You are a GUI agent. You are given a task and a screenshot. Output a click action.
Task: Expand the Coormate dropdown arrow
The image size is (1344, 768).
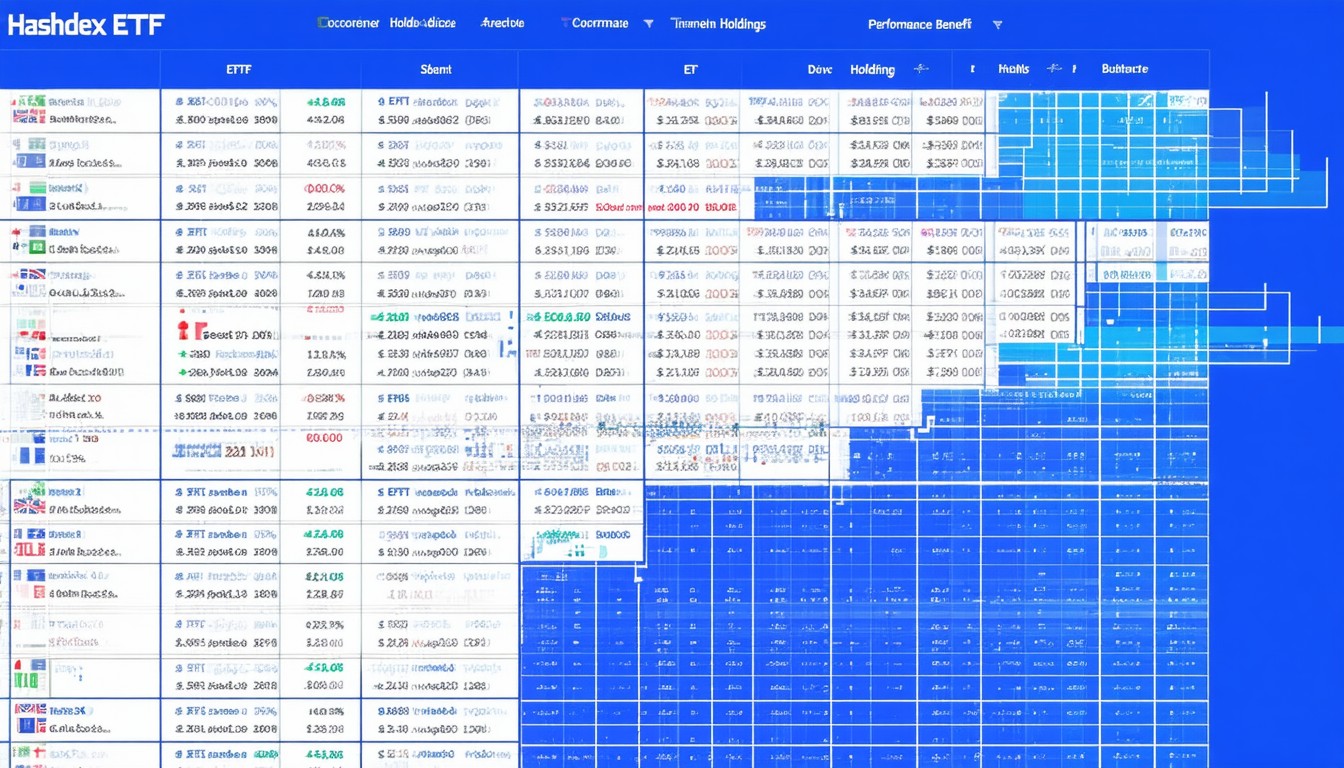[648, 23]
